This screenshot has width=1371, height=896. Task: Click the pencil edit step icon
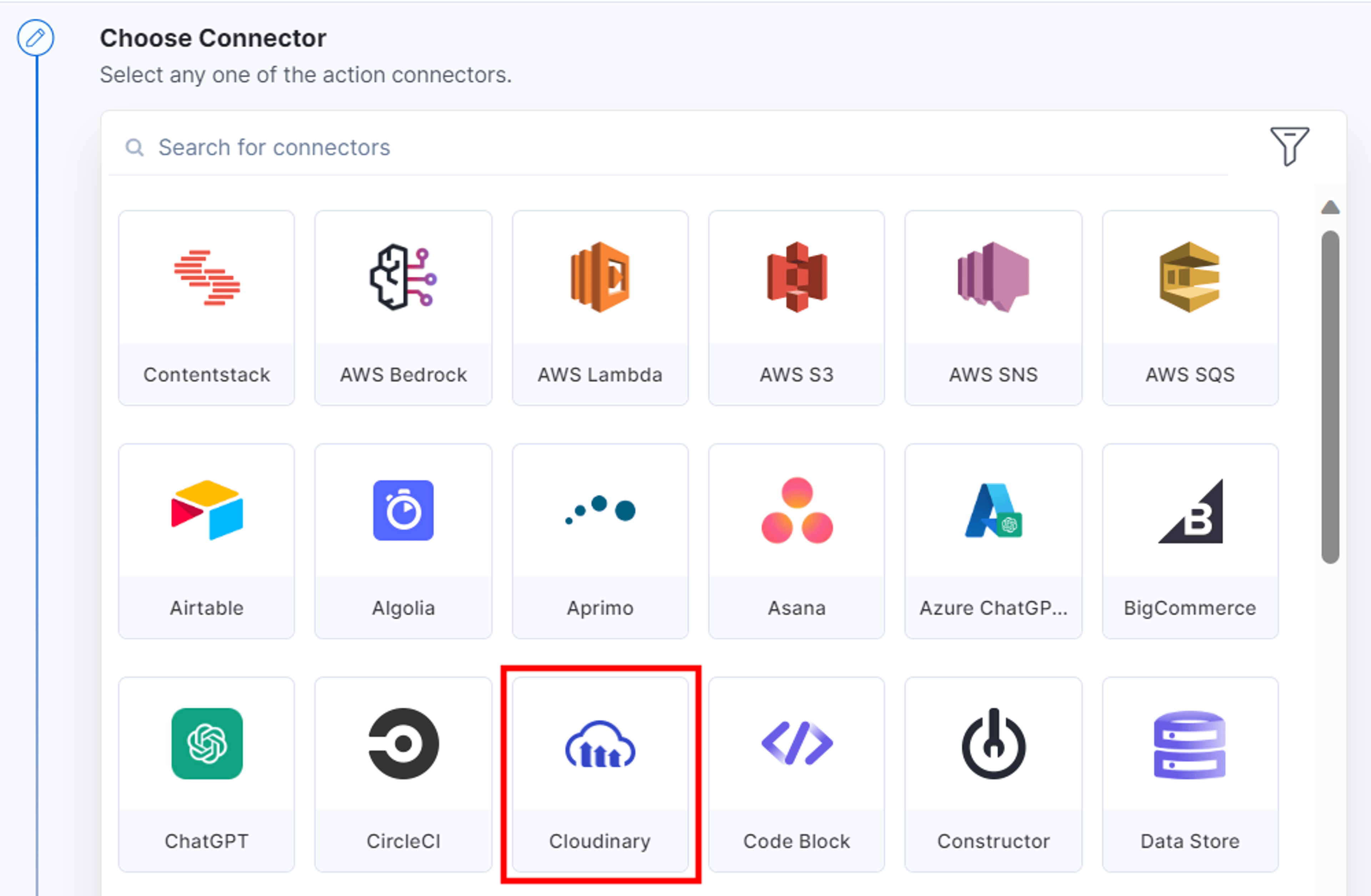click(36, 38)
